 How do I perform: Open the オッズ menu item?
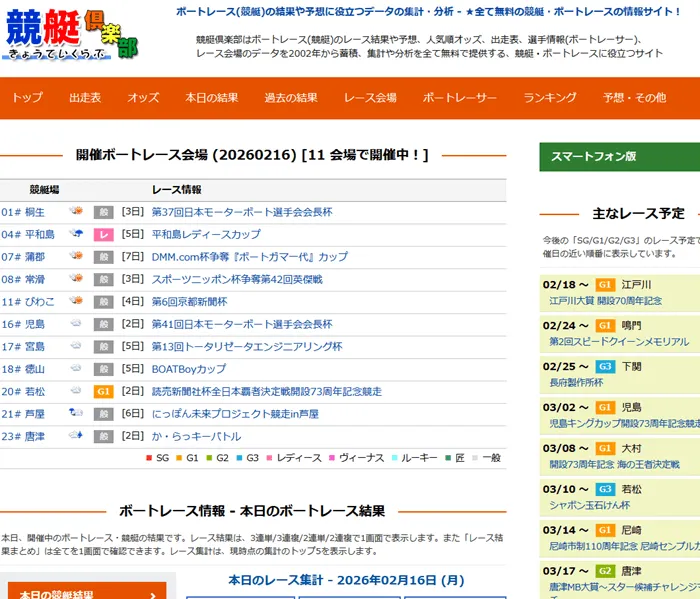click(143, 98)
